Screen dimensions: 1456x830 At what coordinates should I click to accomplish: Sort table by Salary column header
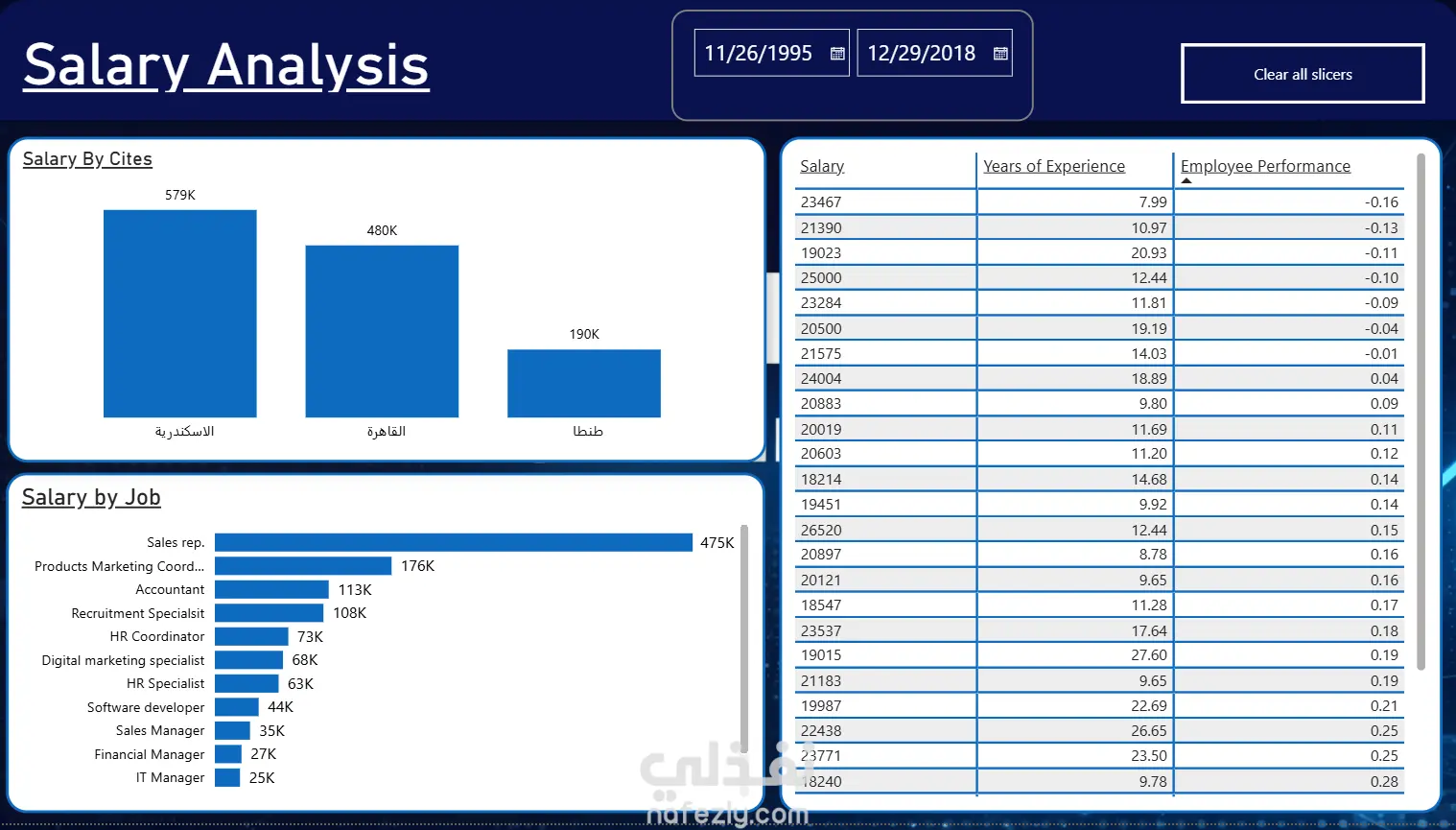(822, 166)
